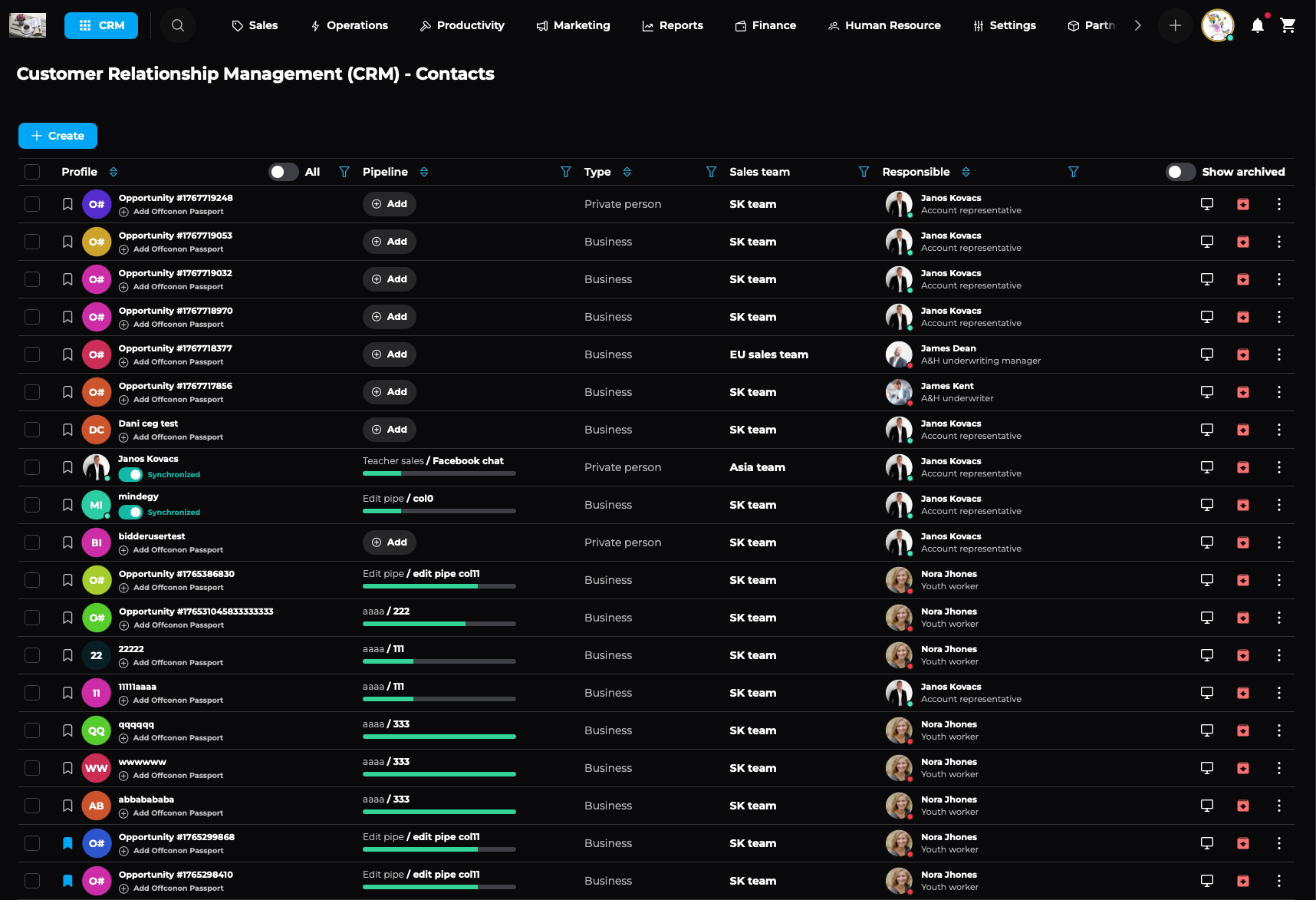The height and width of the screenshot is (900, 1316).
Task: Open the search magnifier in top bar
Action: click(x=177, y=25)
